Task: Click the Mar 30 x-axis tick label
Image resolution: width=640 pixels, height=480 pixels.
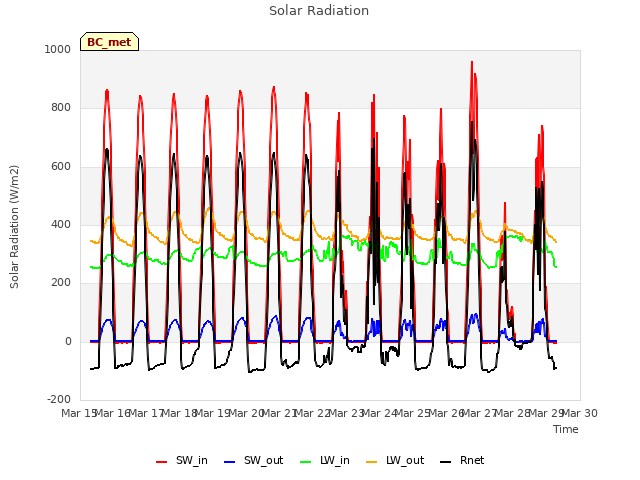Action: tap(580, 413)
